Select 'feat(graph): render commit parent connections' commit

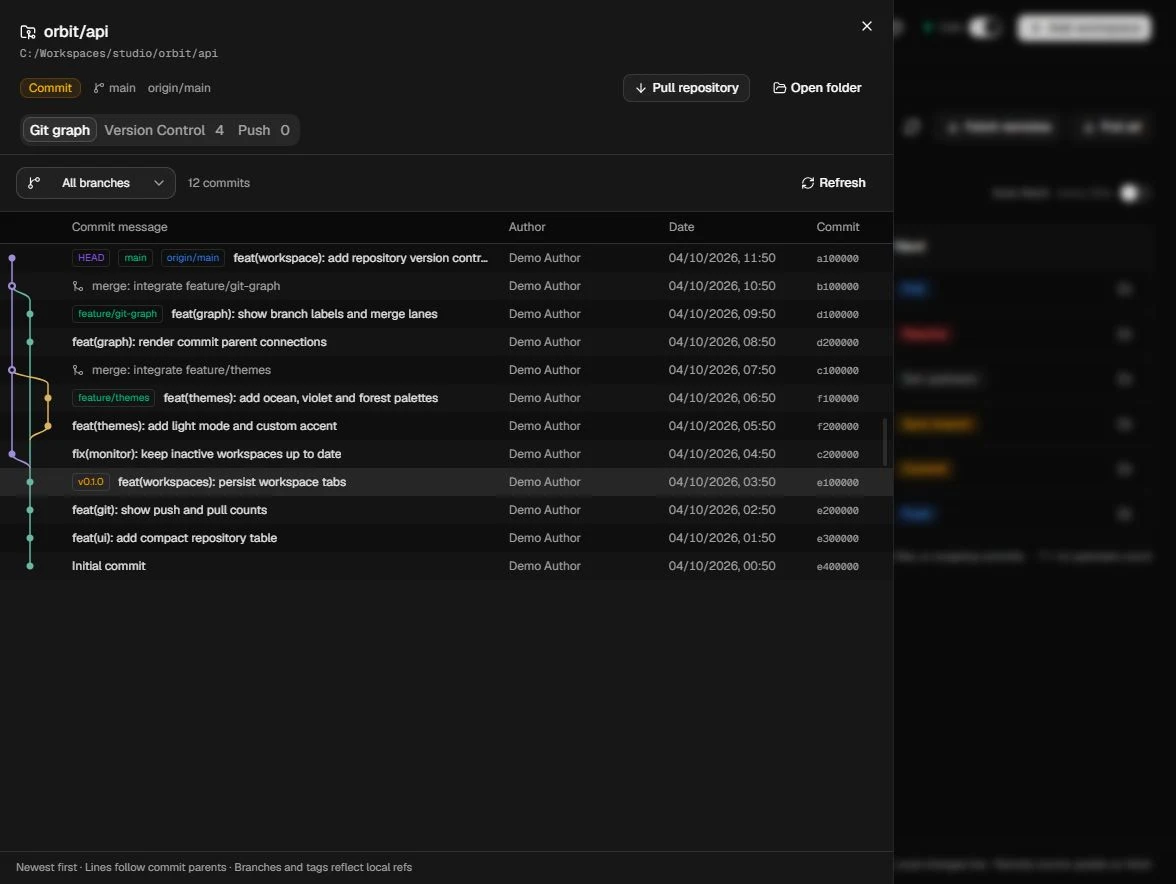(446, 342)
